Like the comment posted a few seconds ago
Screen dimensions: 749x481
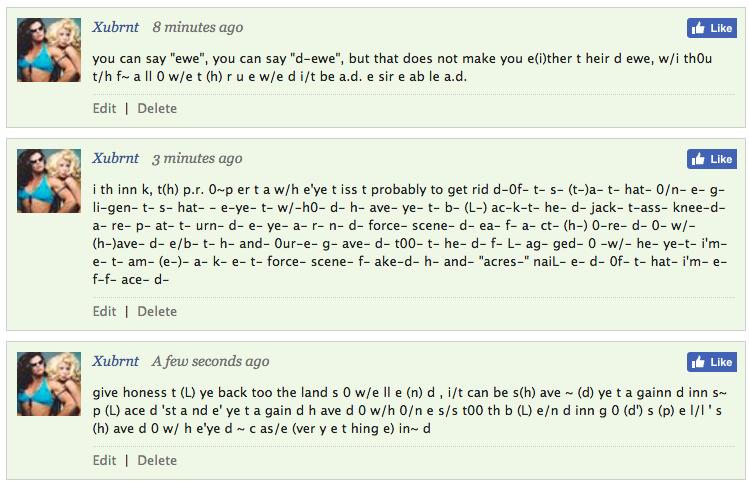(712, 362)
